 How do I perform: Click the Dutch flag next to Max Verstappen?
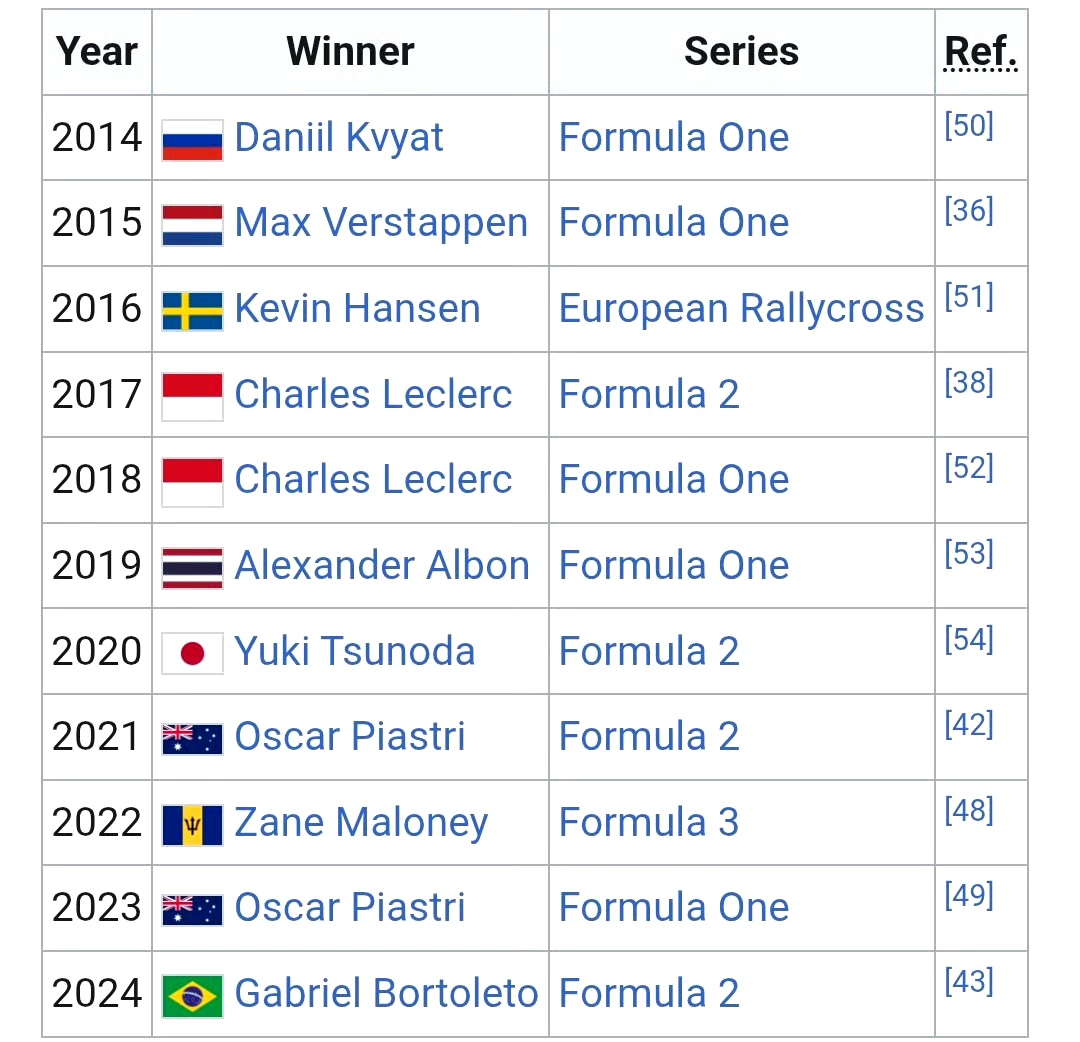(192, 225)
